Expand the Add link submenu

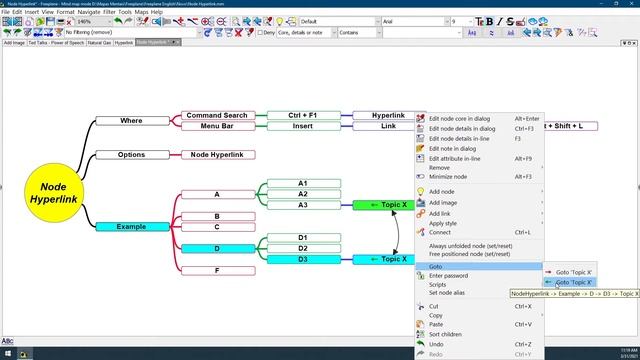pos(480,213)
